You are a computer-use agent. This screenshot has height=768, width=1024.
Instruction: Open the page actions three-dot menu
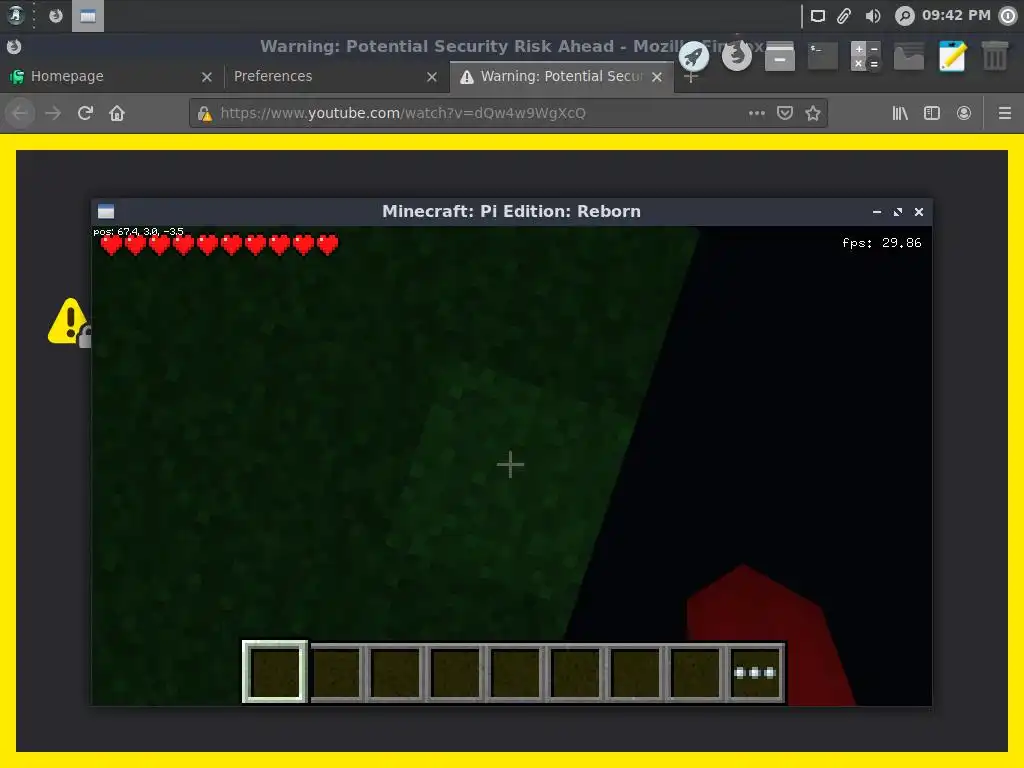[x=756, y=113]
